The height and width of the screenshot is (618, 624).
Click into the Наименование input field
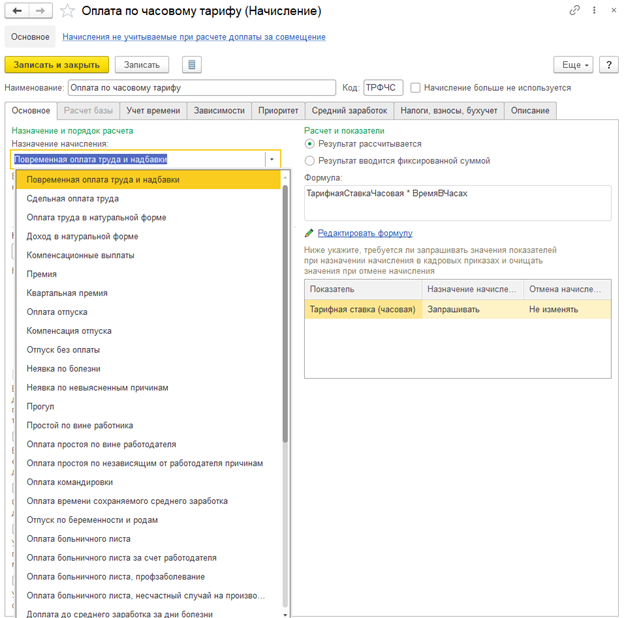(202, 88)
